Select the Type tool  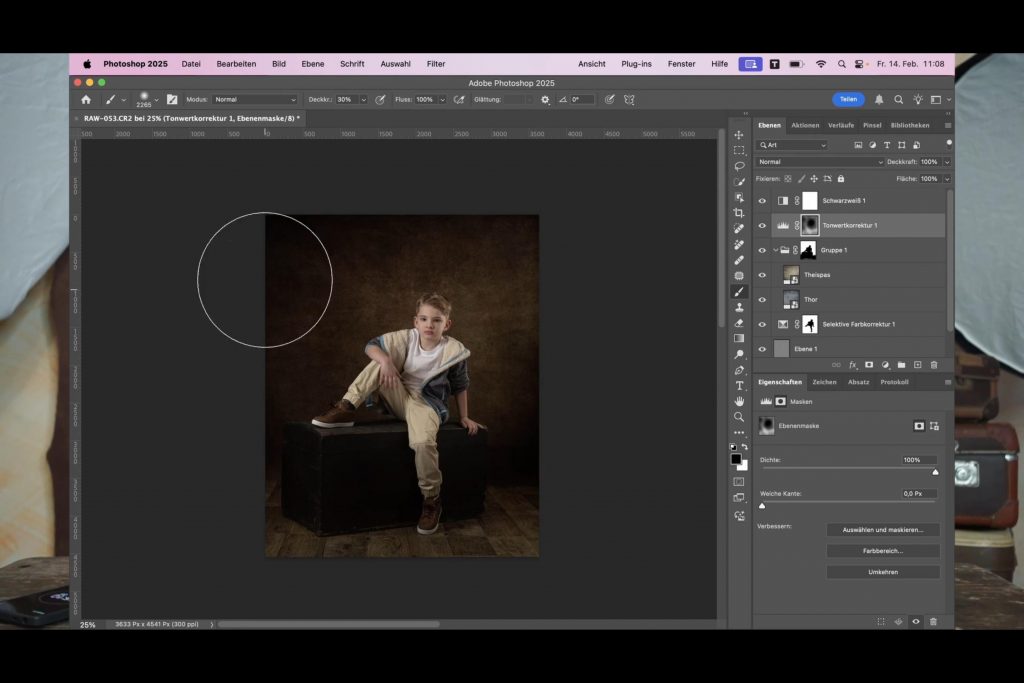click(x=739, y=385)
